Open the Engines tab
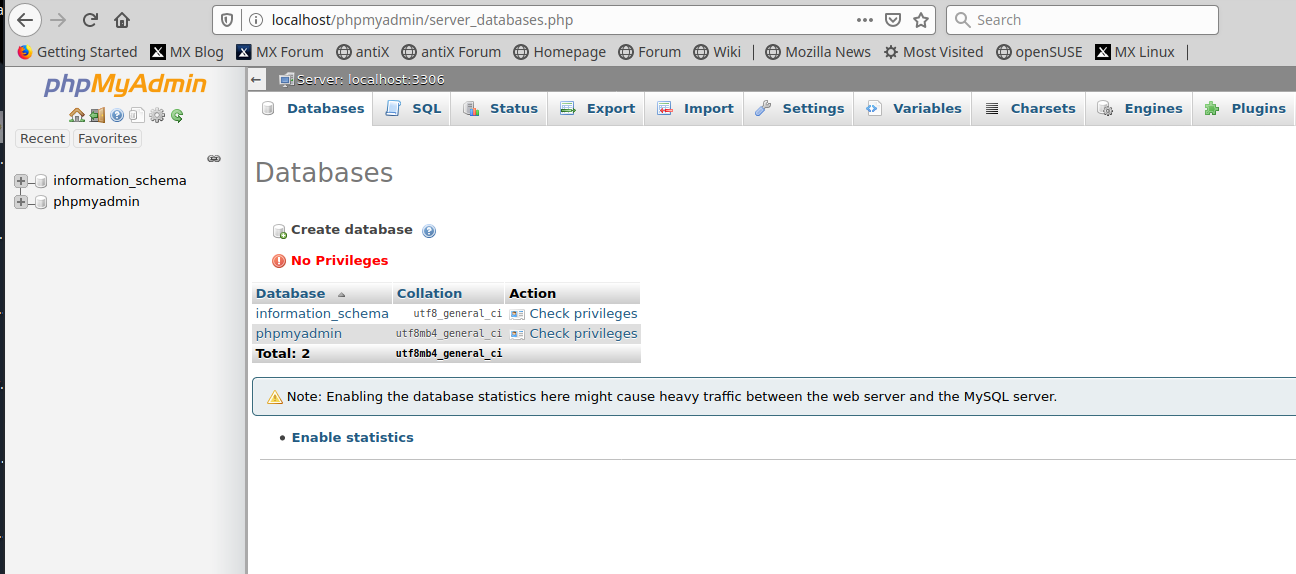Screen dimensions: 1296x574 (x=1140, y=109)
